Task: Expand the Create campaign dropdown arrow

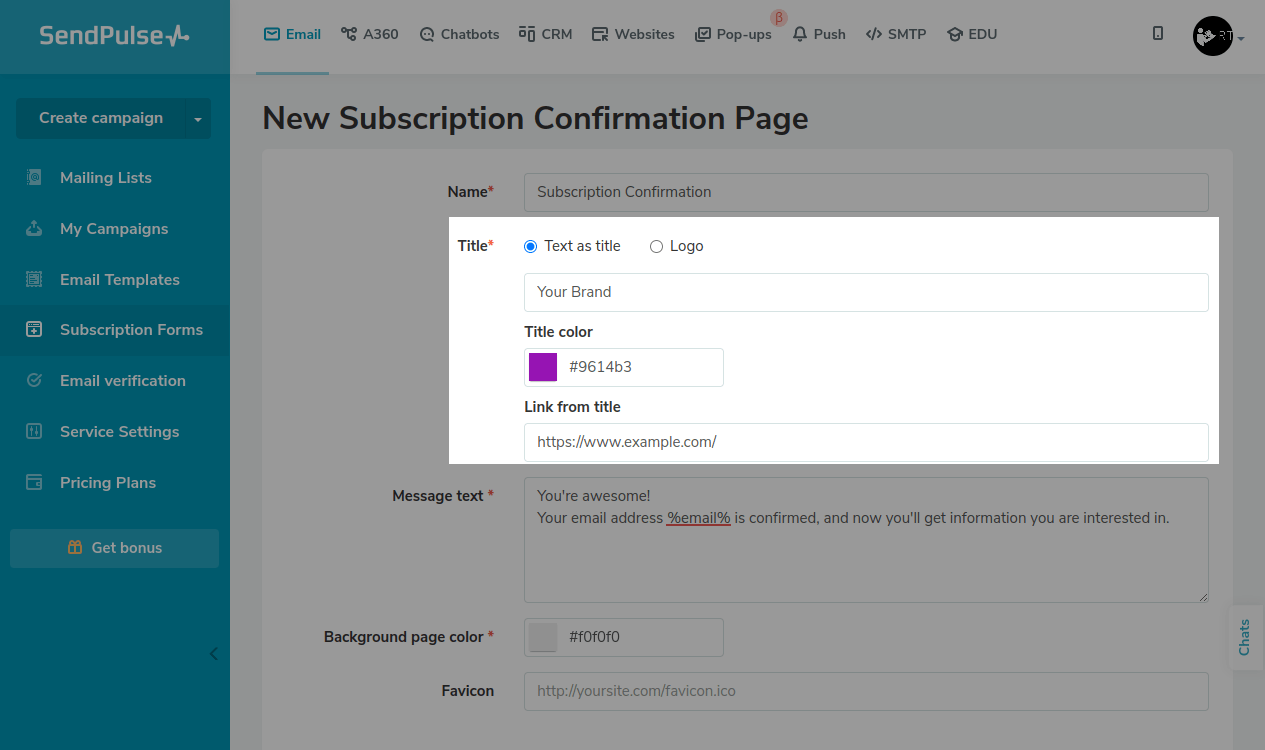Action: click(198, 119)
